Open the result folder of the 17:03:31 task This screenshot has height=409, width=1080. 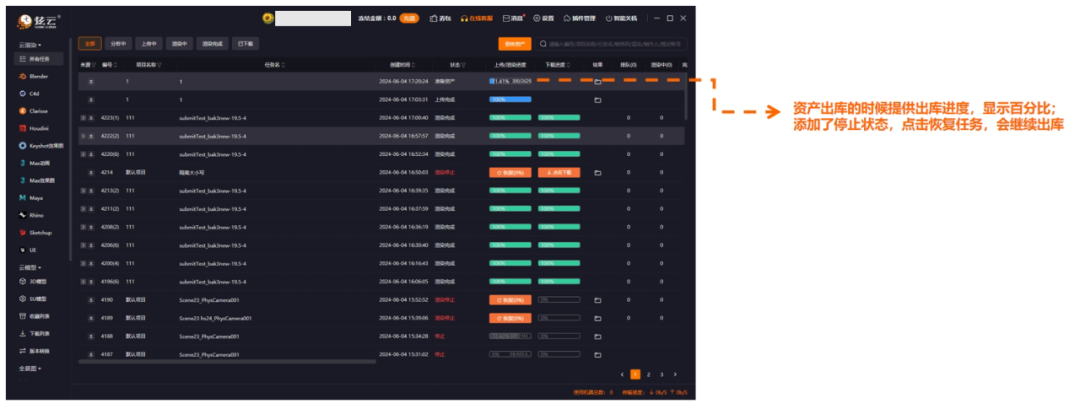coord(598,100)
